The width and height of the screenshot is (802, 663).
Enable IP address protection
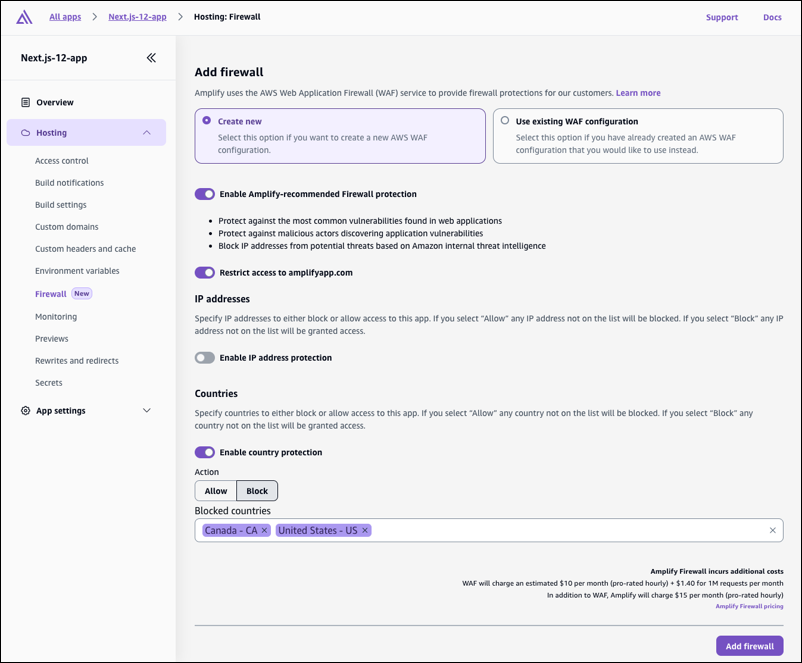point(205,357)
